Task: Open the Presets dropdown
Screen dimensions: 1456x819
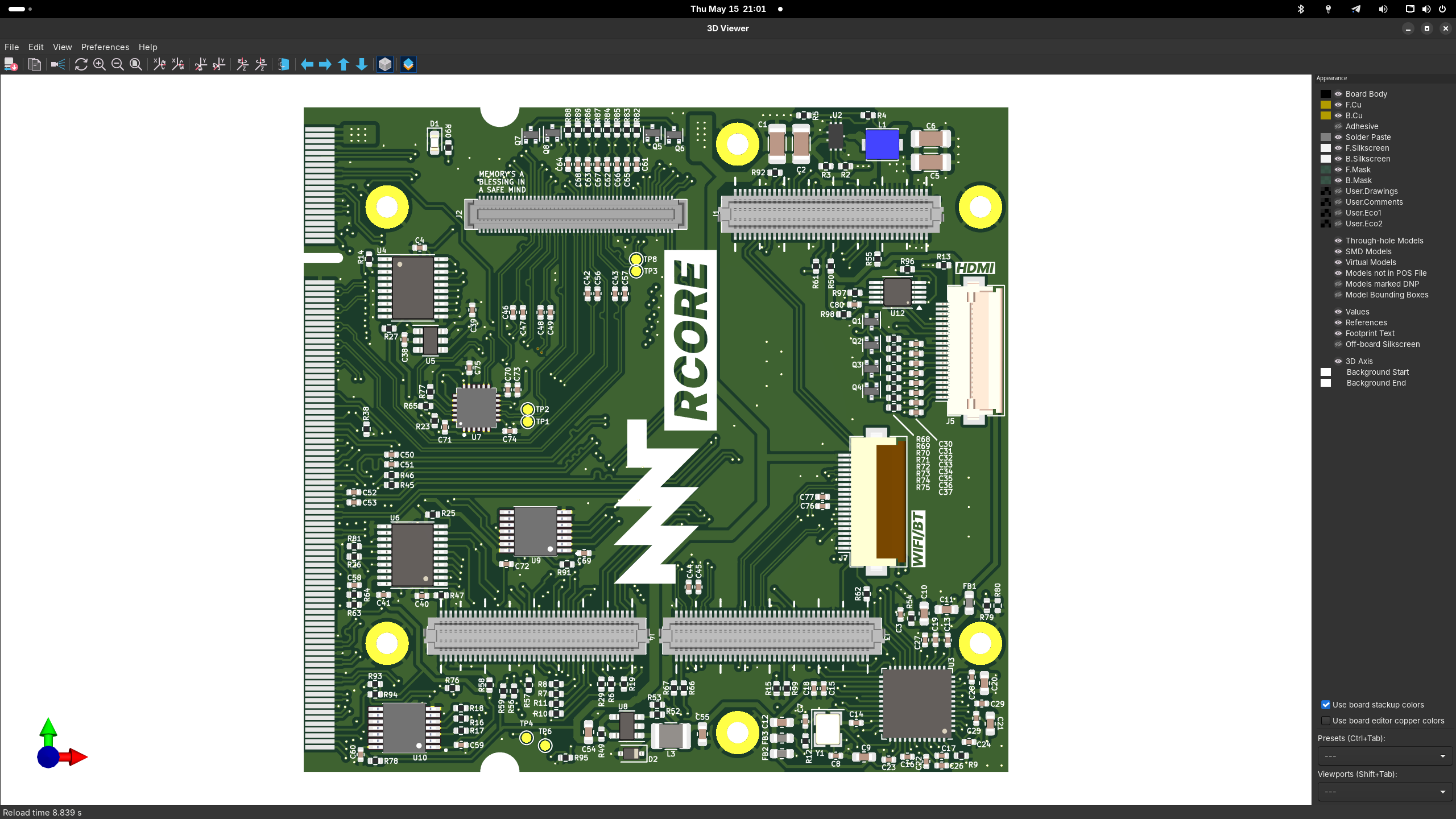Action: click(x=1385, y=756)
